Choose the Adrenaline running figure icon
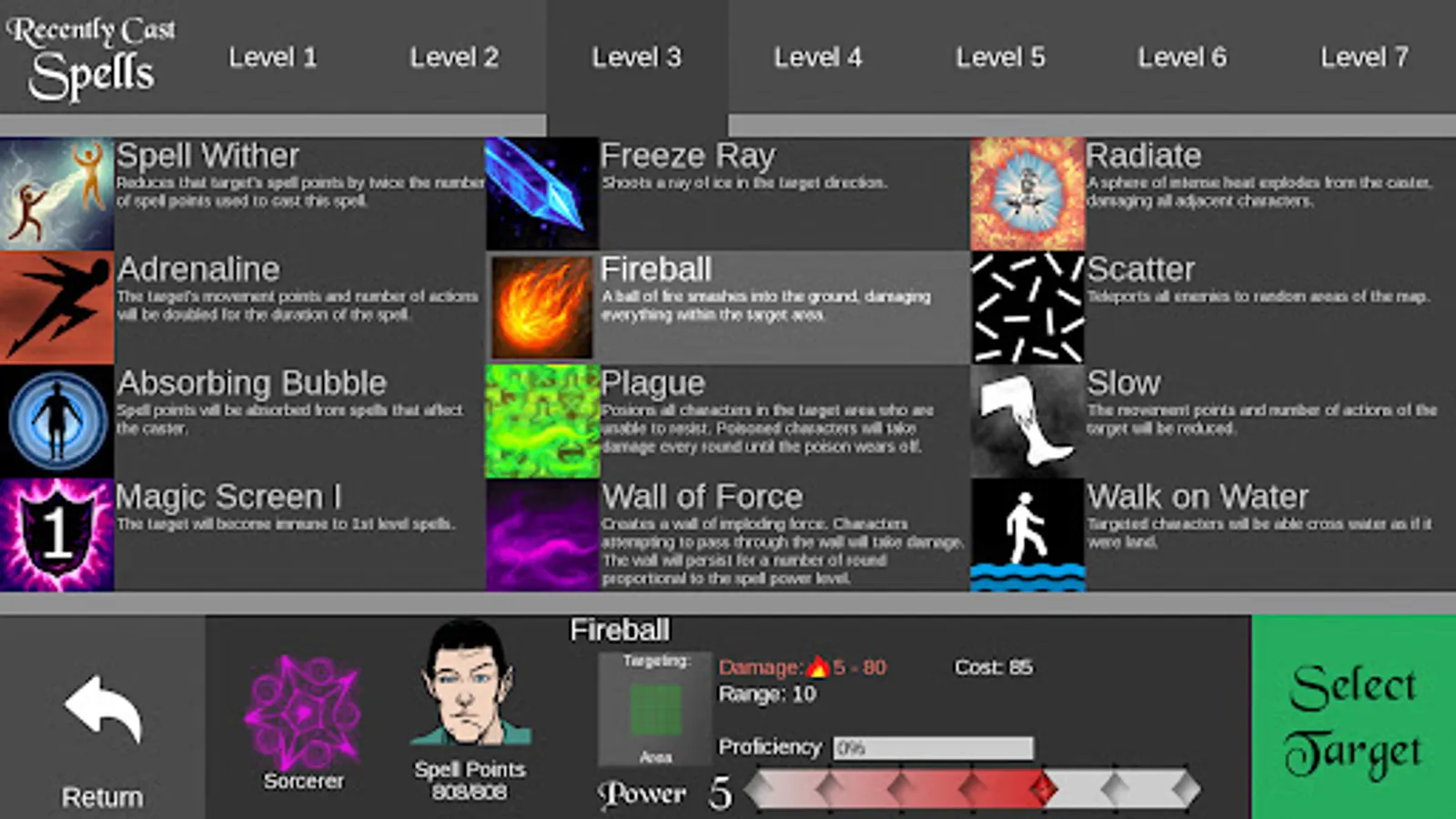 point(56,308)
